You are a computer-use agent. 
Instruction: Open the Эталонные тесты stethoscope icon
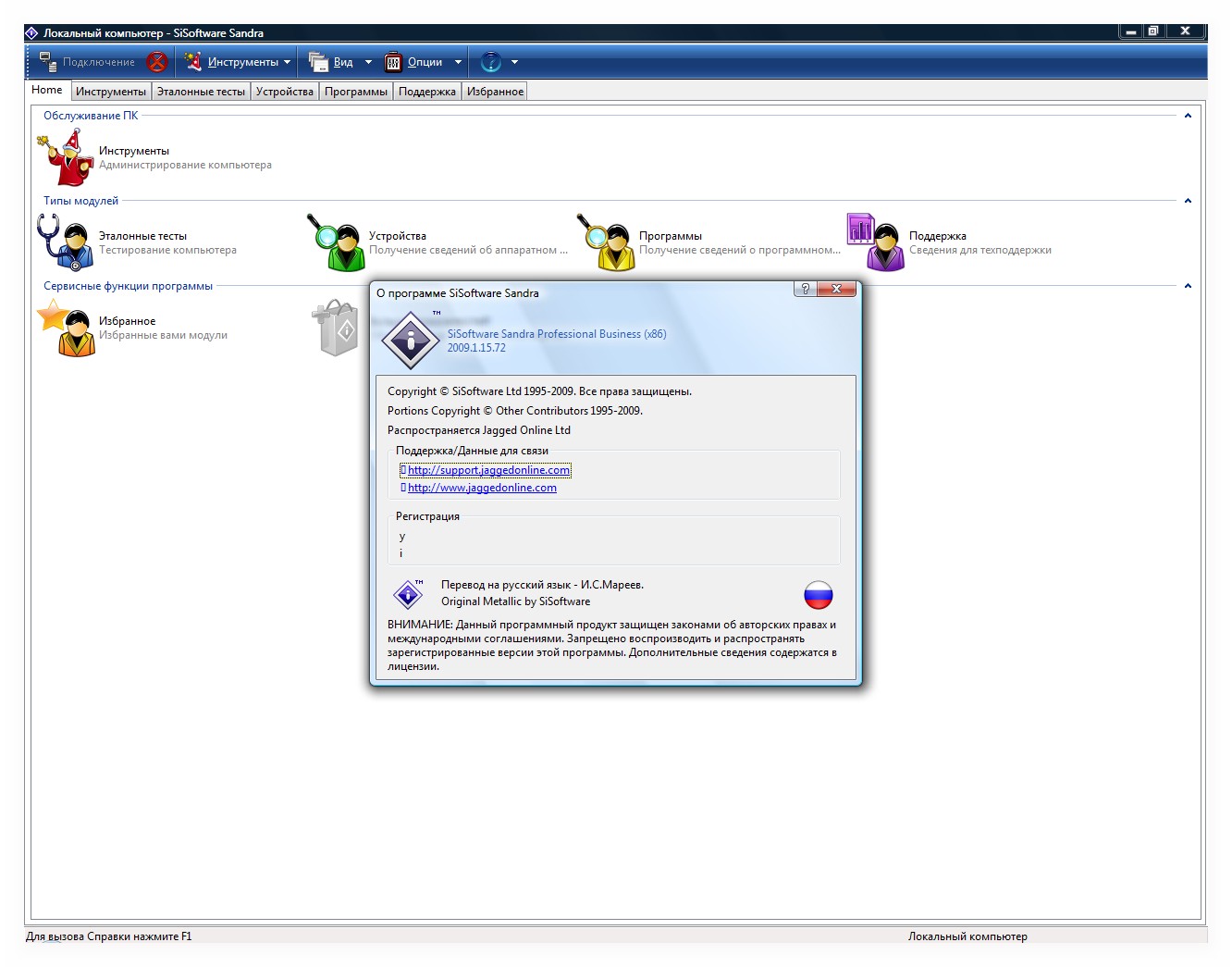pyautogui.click(x=65, y=242)
